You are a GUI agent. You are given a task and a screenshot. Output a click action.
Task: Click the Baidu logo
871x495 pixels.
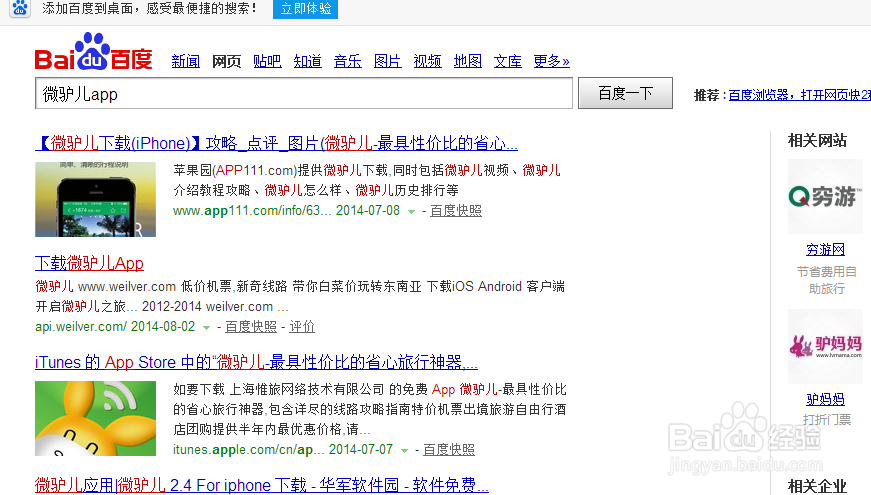point(93,52)
